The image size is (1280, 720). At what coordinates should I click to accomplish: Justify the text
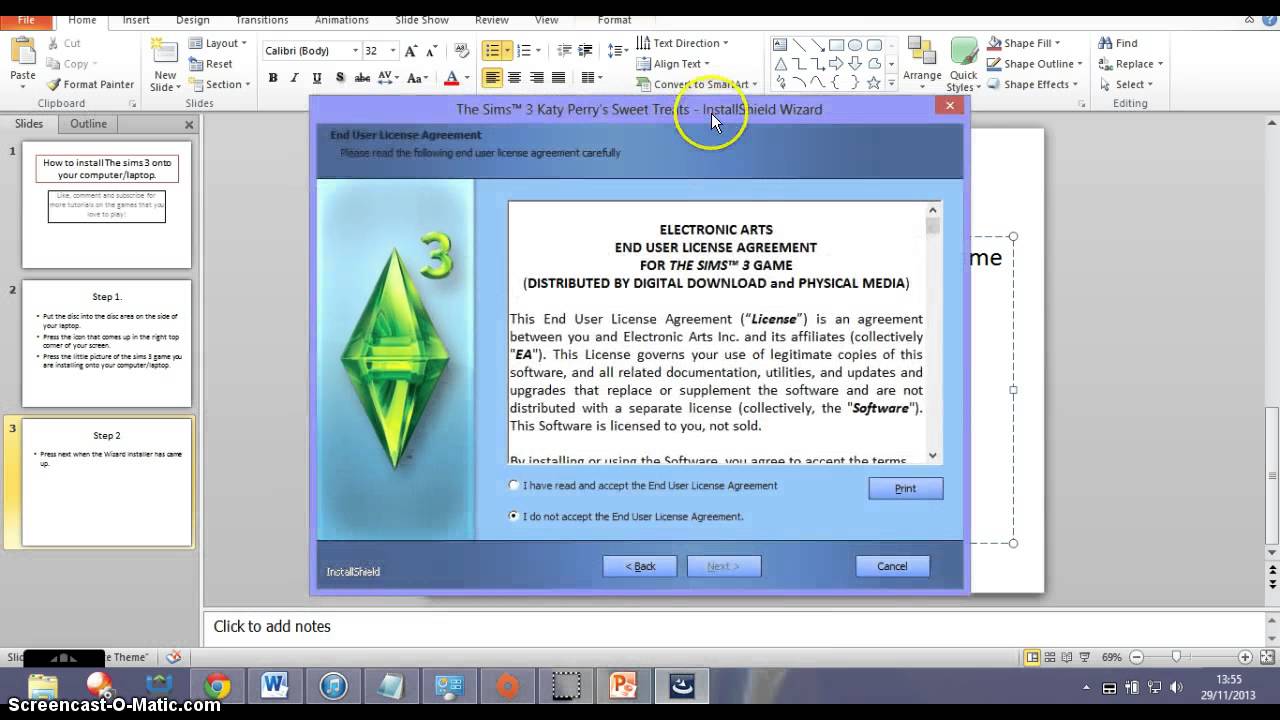(x=558, y=78)
